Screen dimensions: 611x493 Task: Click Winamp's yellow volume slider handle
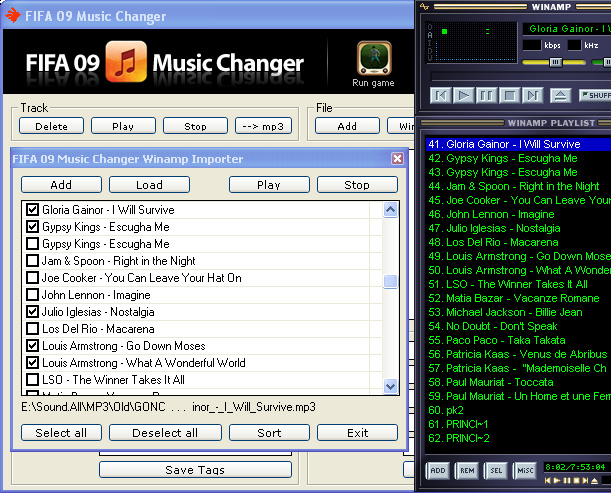pyautogui.click(x=556, y=62)
